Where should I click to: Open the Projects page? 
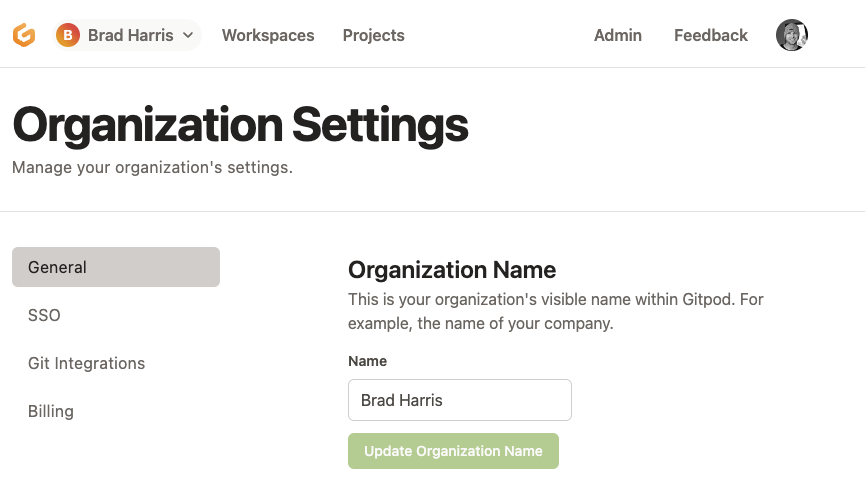click(373, 35)
